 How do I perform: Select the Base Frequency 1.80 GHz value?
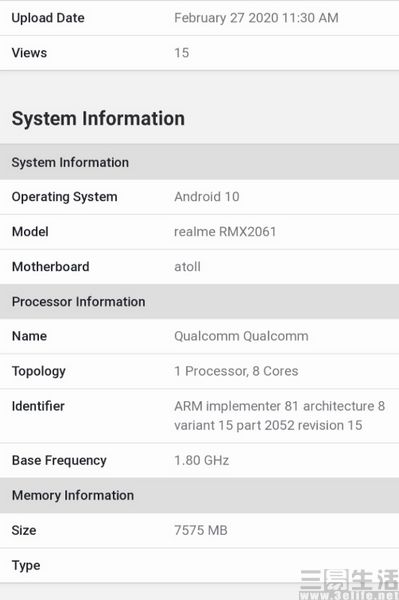202,460
